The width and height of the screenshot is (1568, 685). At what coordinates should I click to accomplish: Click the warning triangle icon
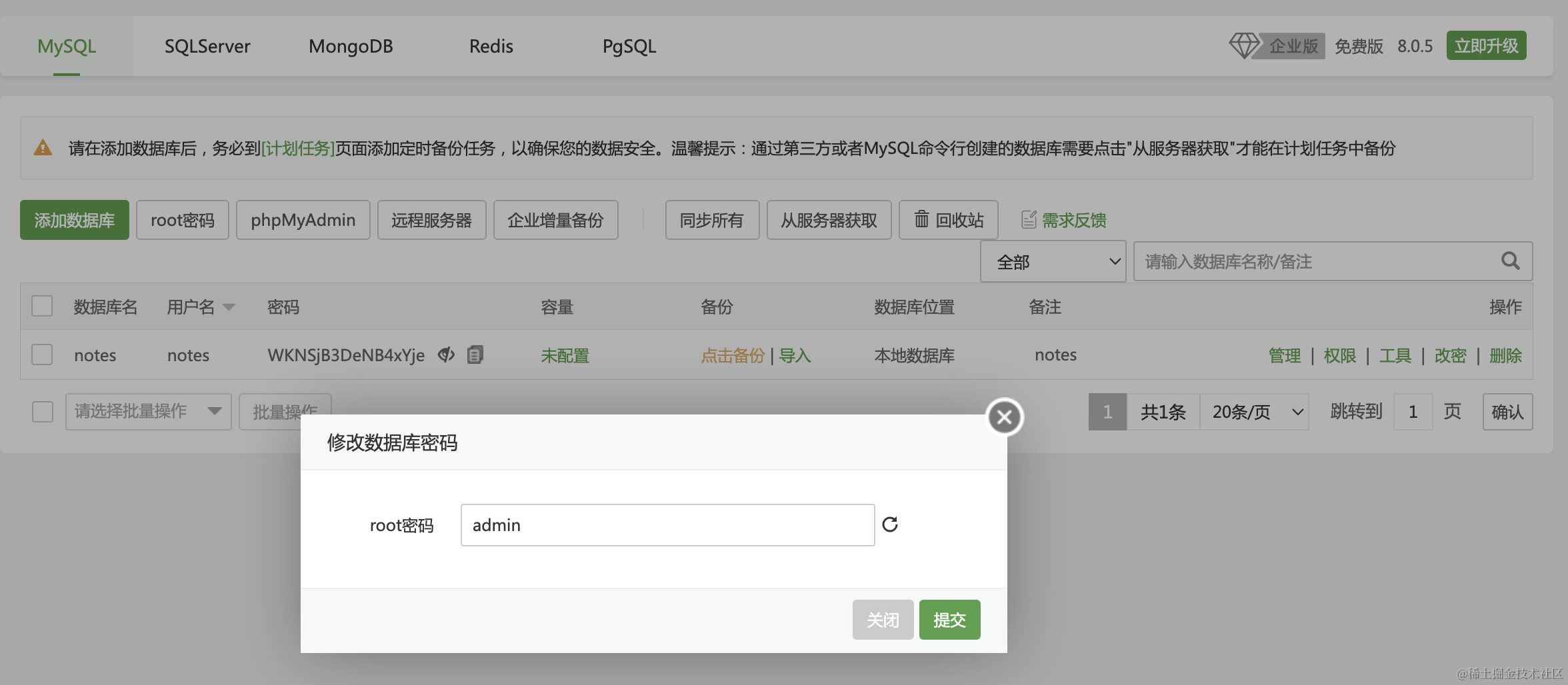pos(43,148)
